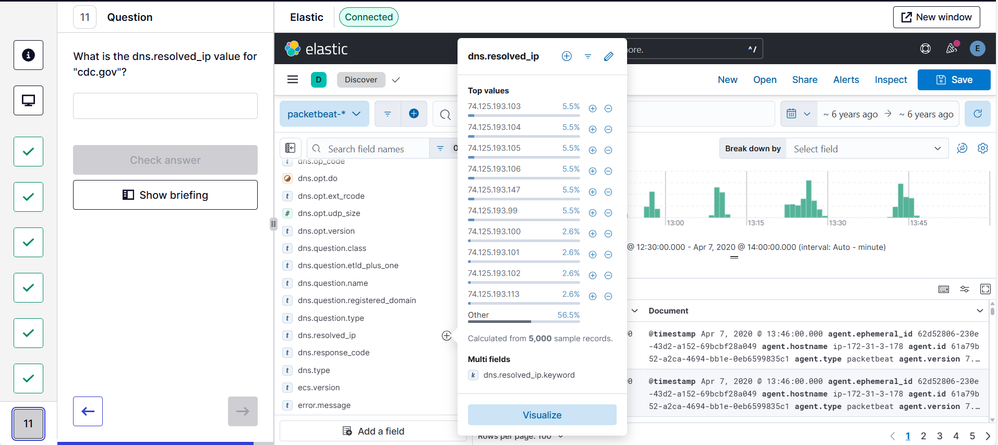Open the Inspect menu item
This screenshot has height=445, width=998.
click(x=890, y=80)
